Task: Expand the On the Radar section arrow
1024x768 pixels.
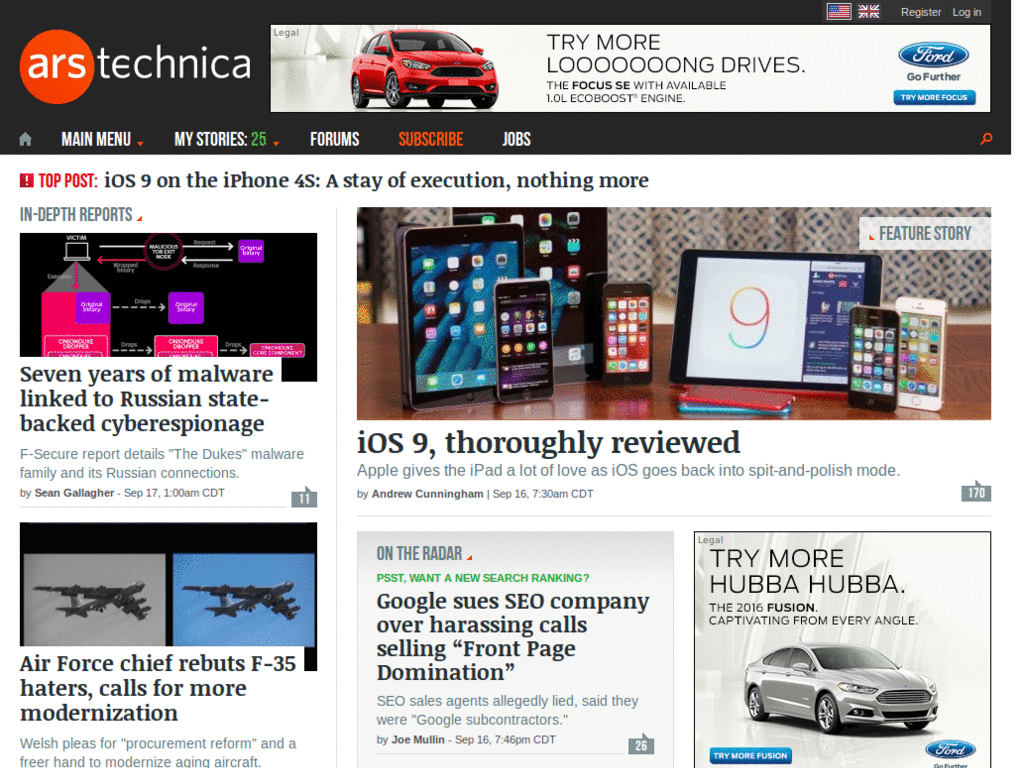Action: tap(469, 557)
